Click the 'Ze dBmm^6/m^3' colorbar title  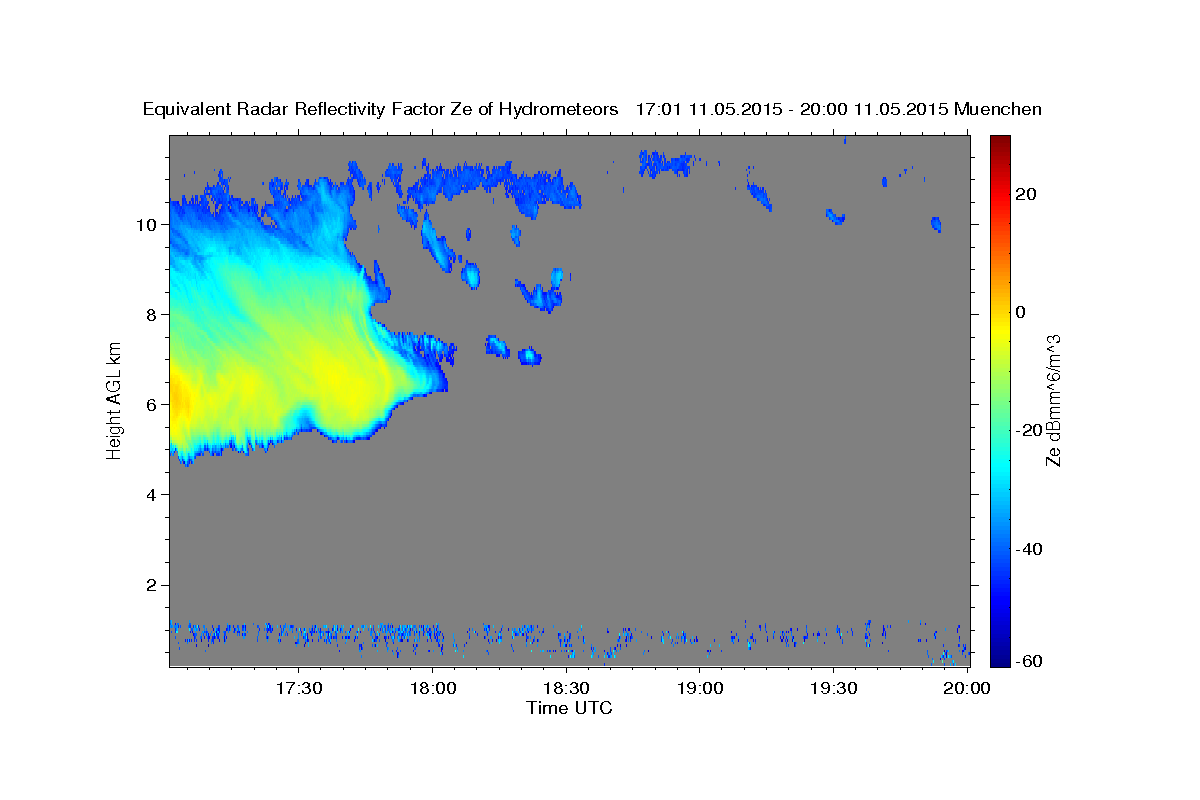pos(1053,400)
